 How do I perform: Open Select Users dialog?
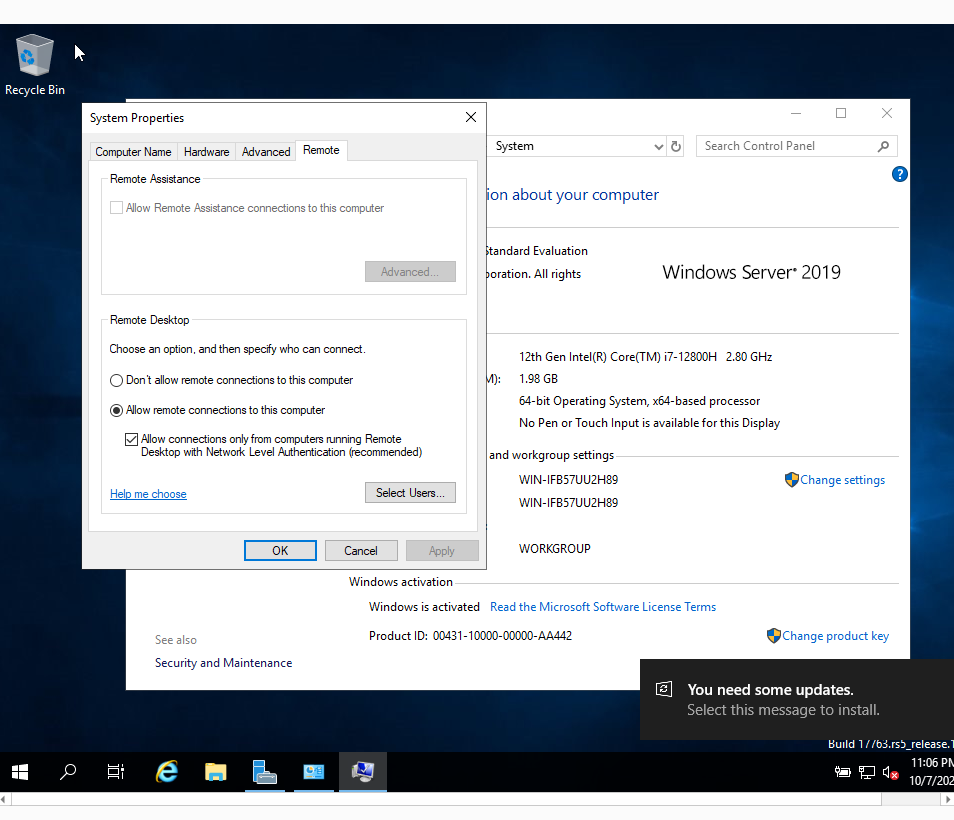point(410,493)
